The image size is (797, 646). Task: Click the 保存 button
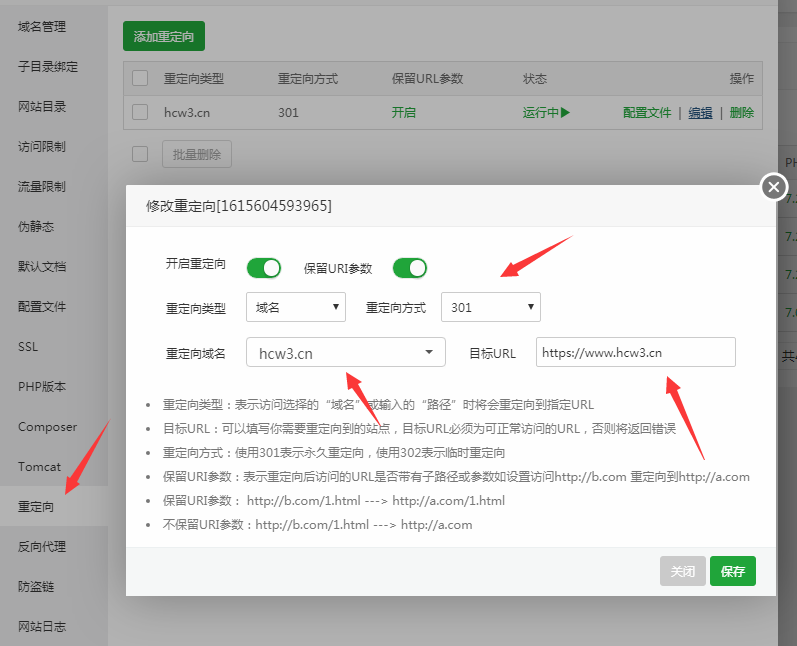(732, 571)
